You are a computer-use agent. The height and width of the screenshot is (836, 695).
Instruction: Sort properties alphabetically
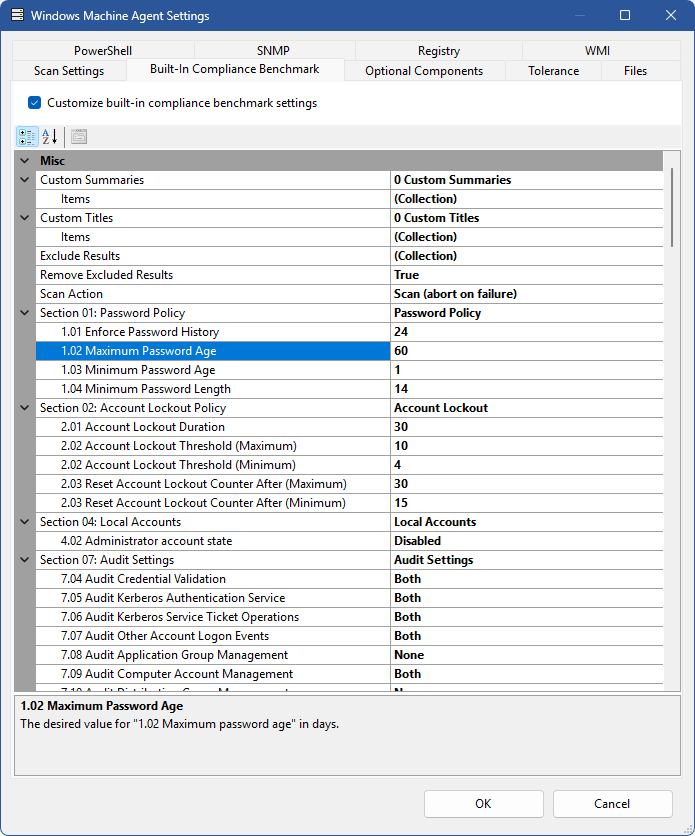(x=50, y=136)
